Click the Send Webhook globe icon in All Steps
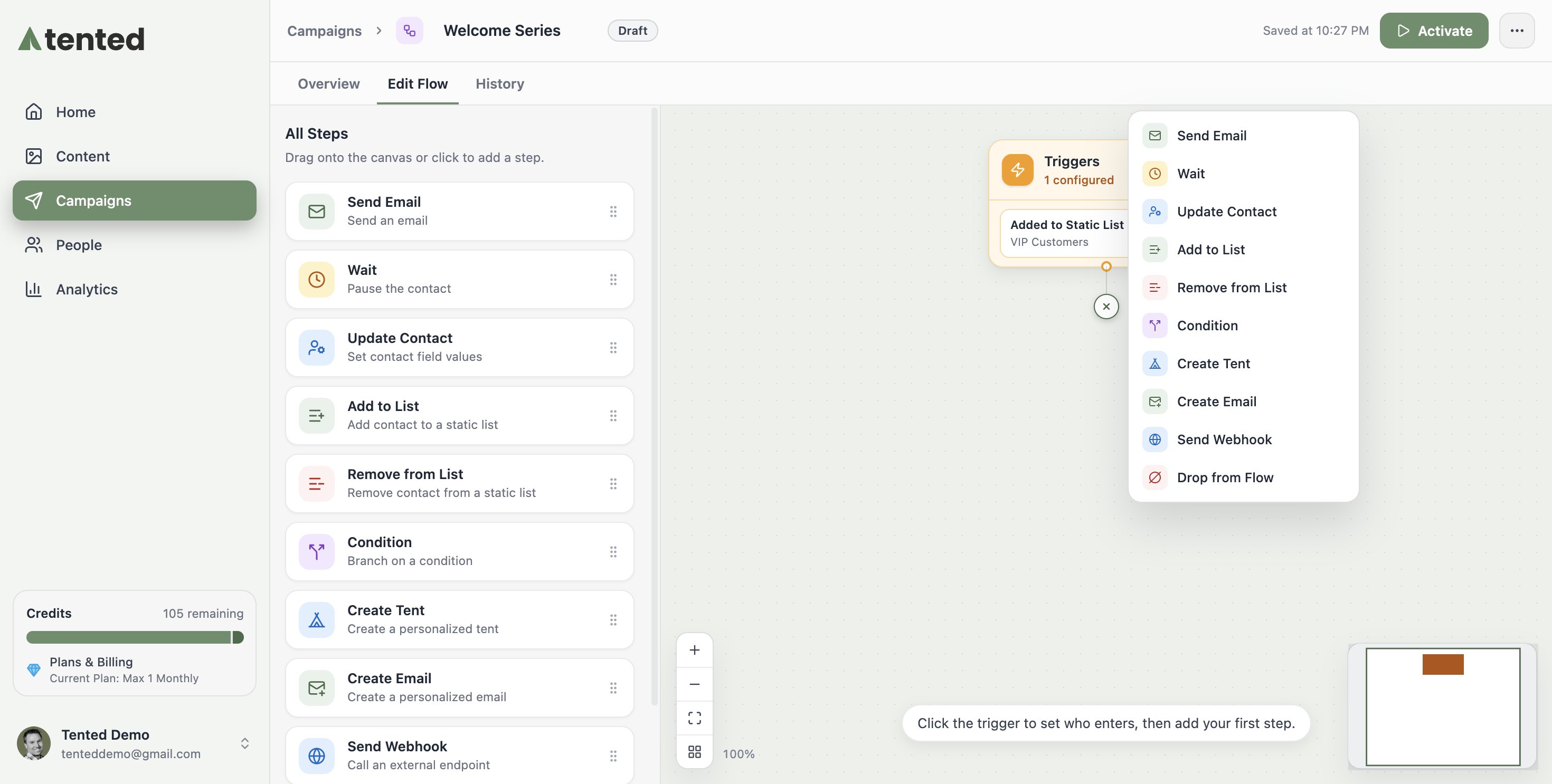 [316, 756]
